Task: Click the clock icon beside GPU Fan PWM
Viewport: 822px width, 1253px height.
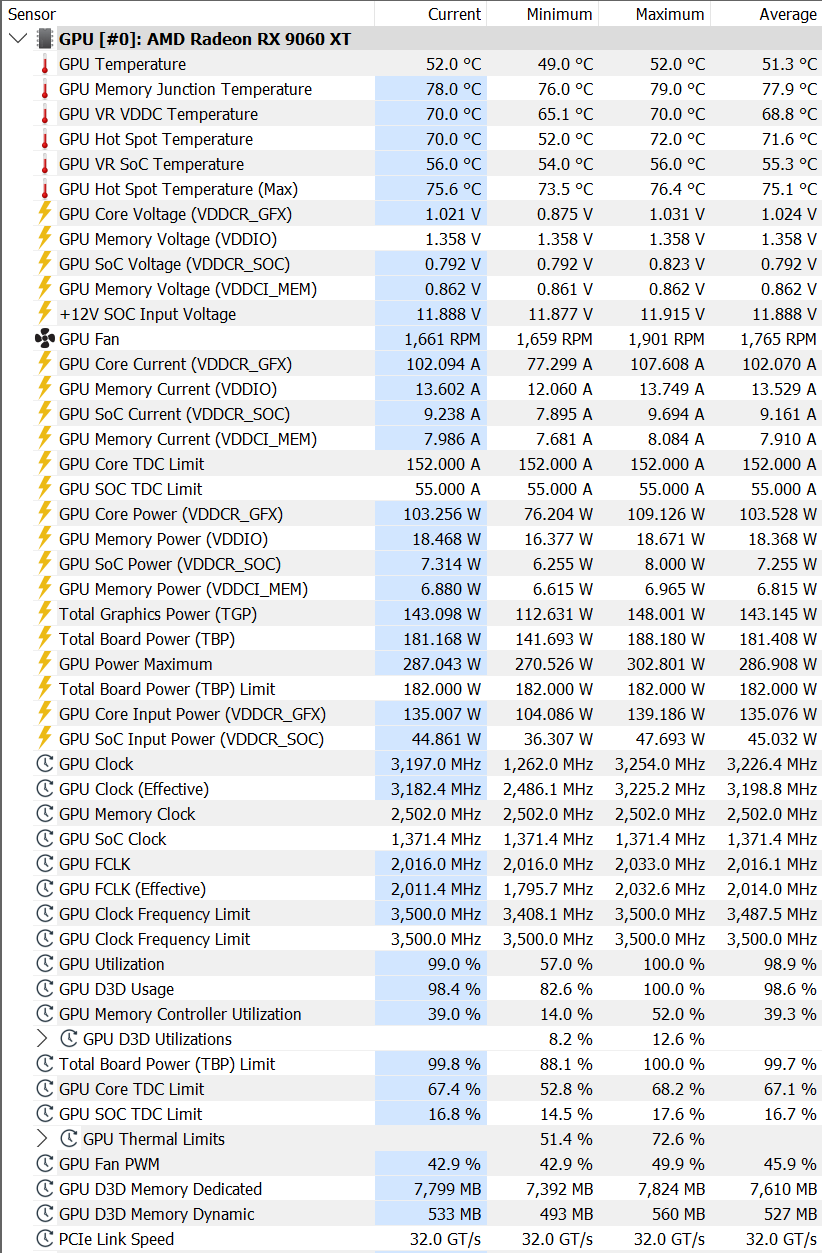Action: pyautogui.click(x=44, y=1164)
